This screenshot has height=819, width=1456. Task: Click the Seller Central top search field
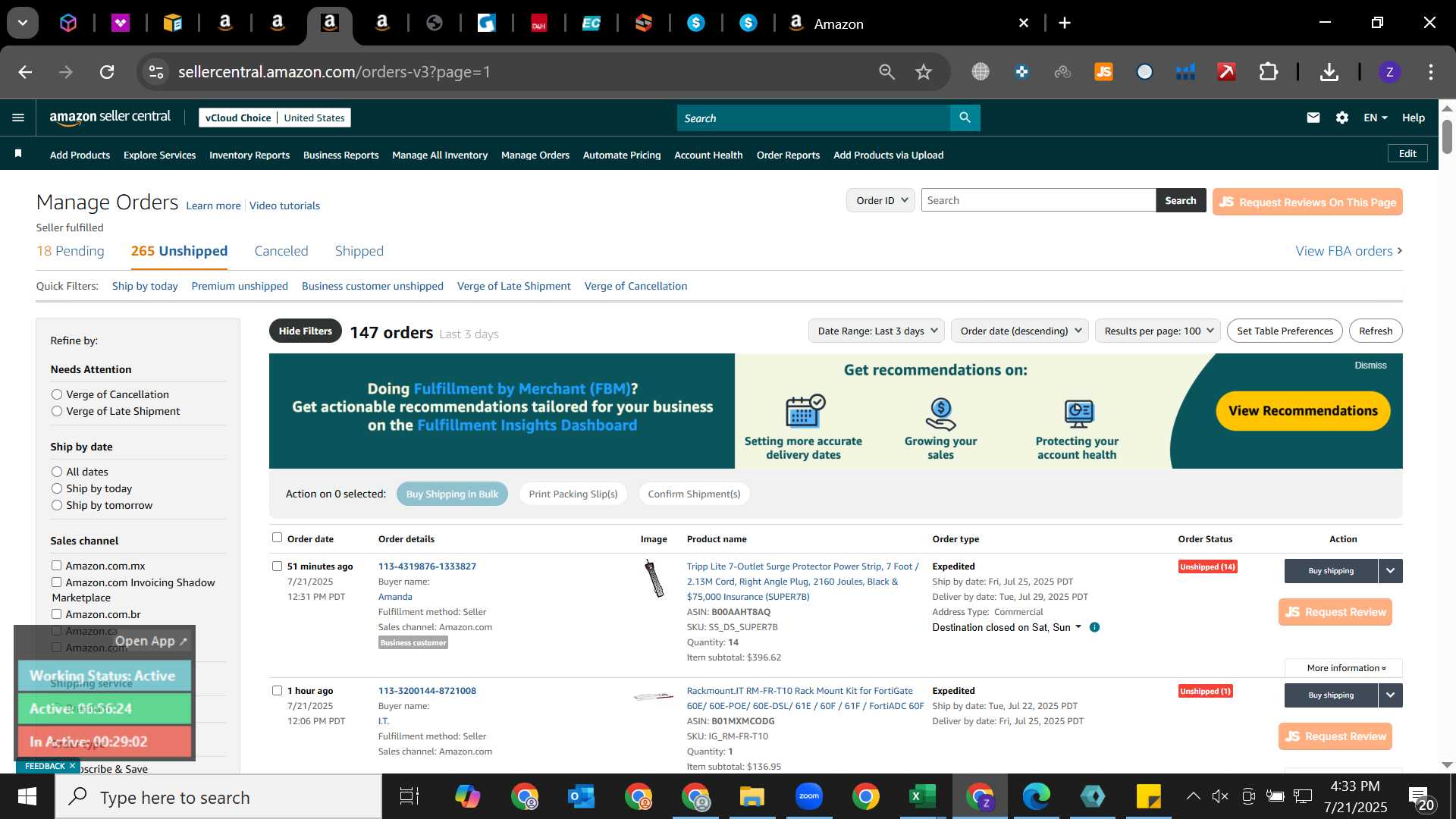(x=814, y=118)
